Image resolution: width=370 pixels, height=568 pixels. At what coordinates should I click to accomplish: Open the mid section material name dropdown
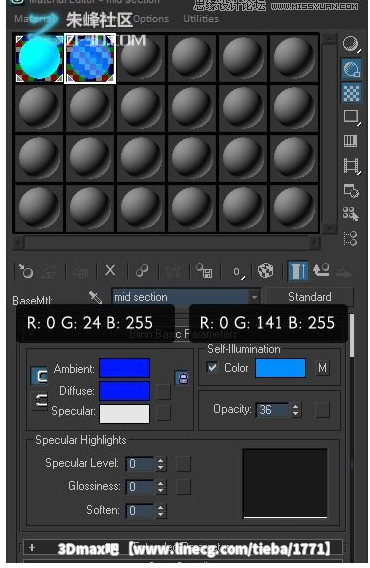click(255, 297)
